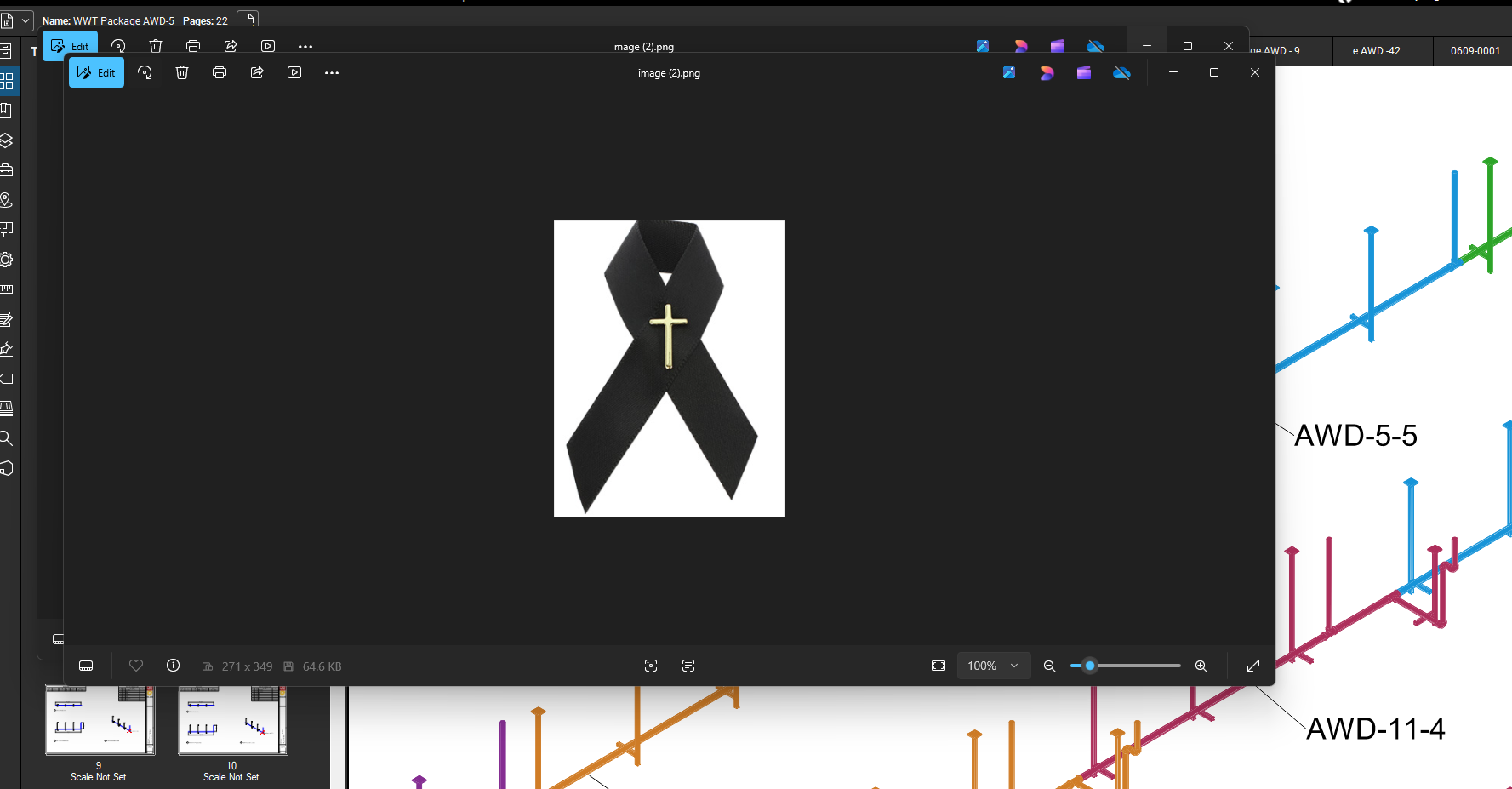Image resolution: width=1512 pixels, height=789 pixels.
Task: Click the zoom out magnifier
Action: pyautogui.click(x=1050, y=666)
